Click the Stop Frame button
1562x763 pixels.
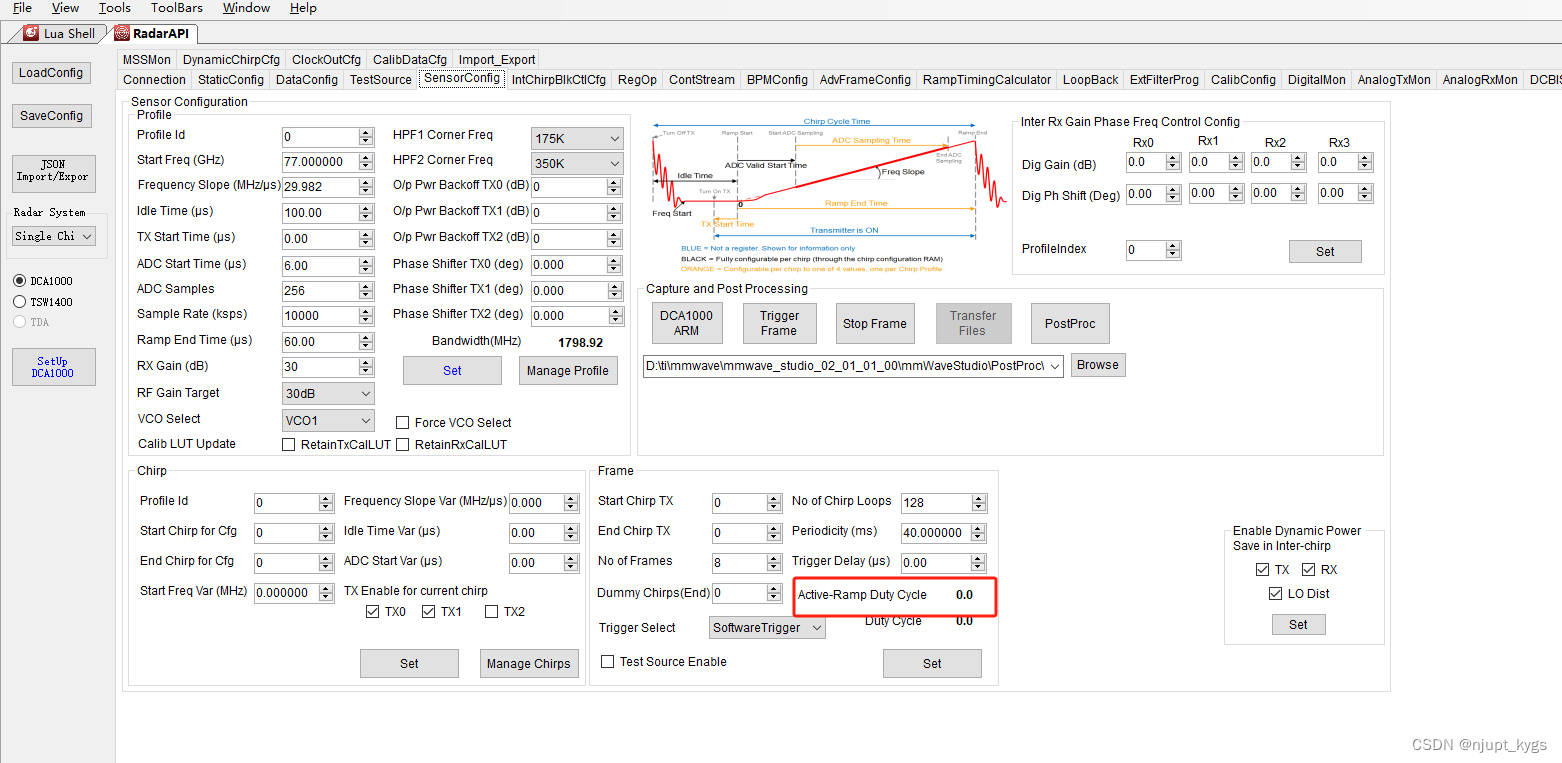pyautogui.click(x=875, y=323)
